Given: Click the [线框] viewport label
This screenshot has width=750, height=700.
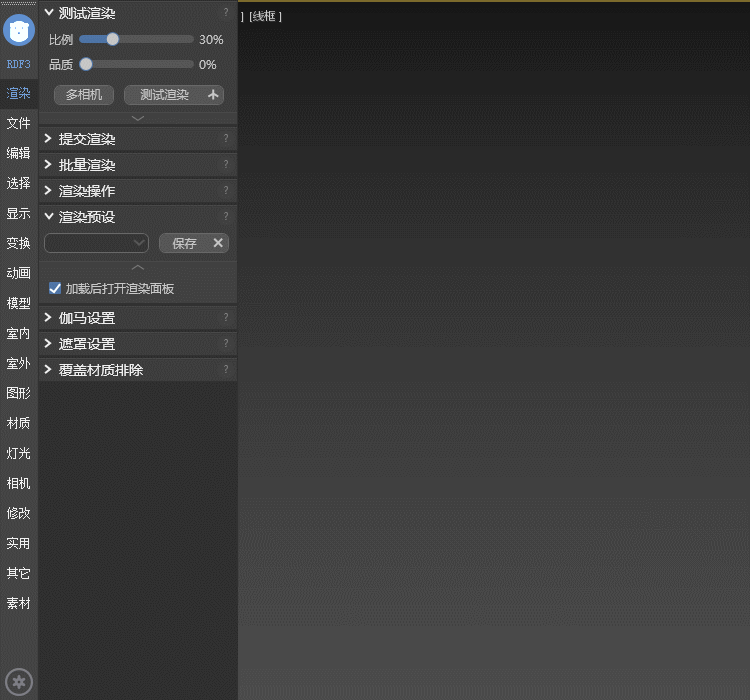Looking at the screenshot, I should 265,16.
